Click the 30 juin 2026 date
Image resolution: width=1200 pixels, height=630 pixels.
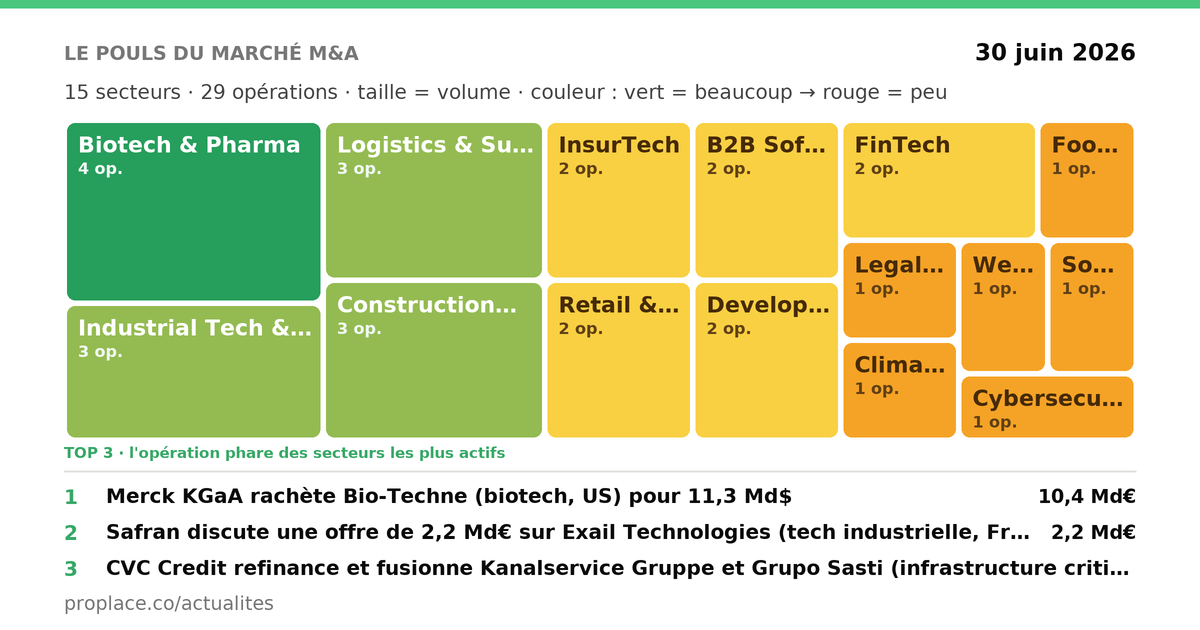click(1055, 53)
